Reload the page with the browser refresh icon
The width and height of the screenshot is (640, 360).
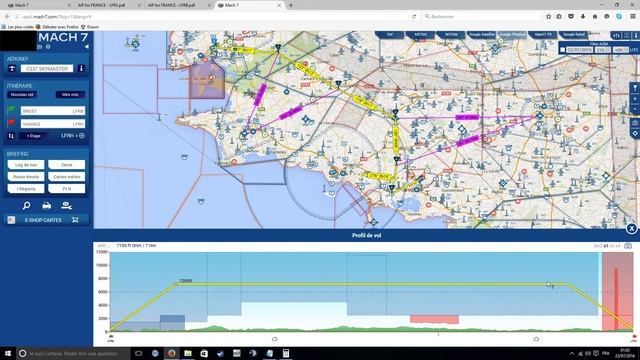pos(414,17)
